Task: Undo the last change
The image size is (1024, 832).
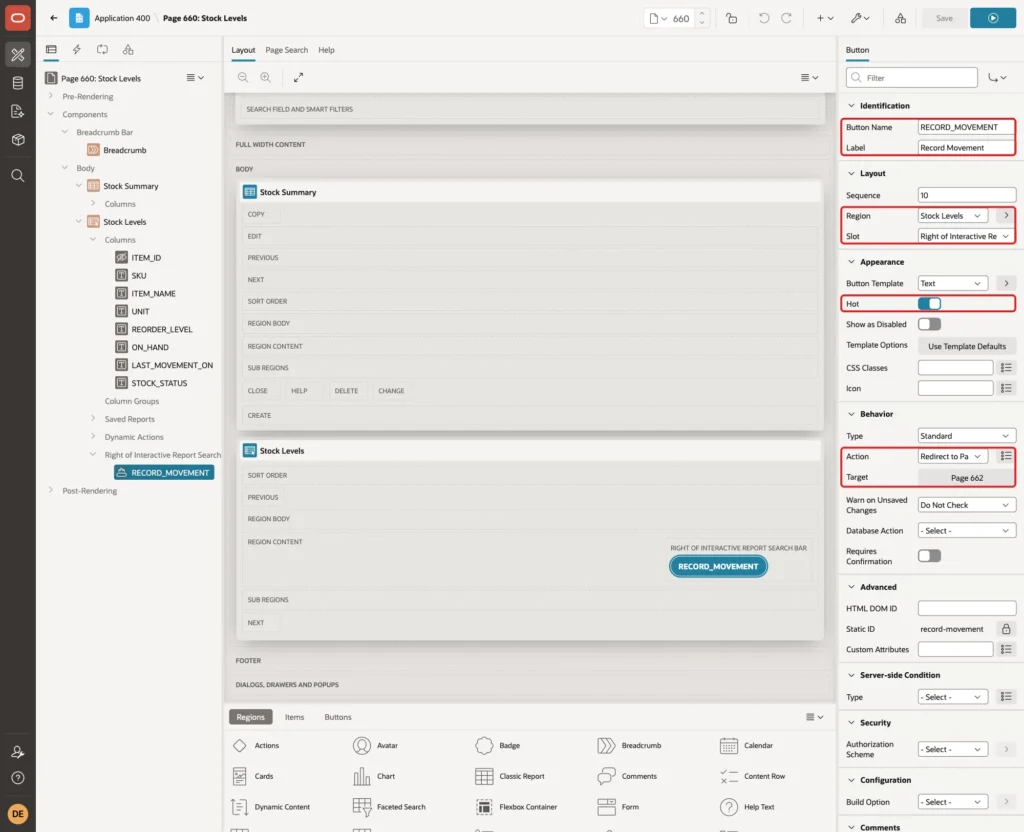Action: pyautogui.click(x=763, y=18)
